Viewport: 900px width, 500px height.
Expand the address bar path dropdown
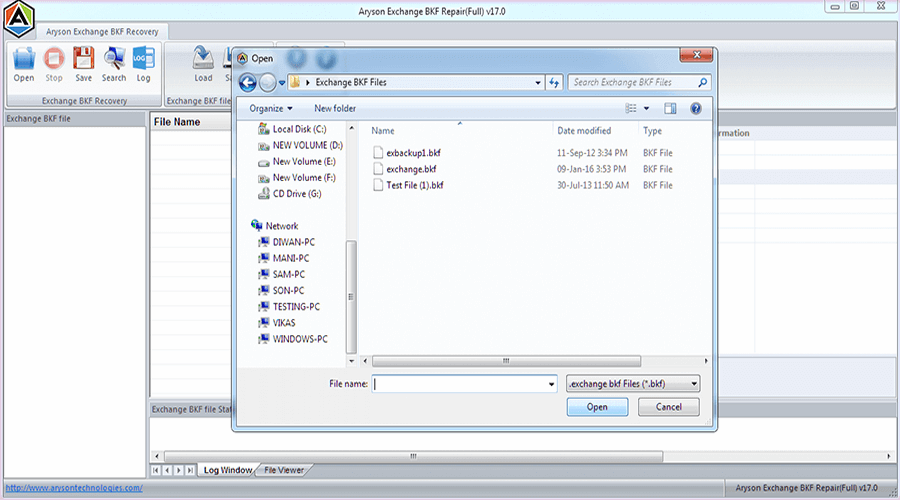click(538, 83)
